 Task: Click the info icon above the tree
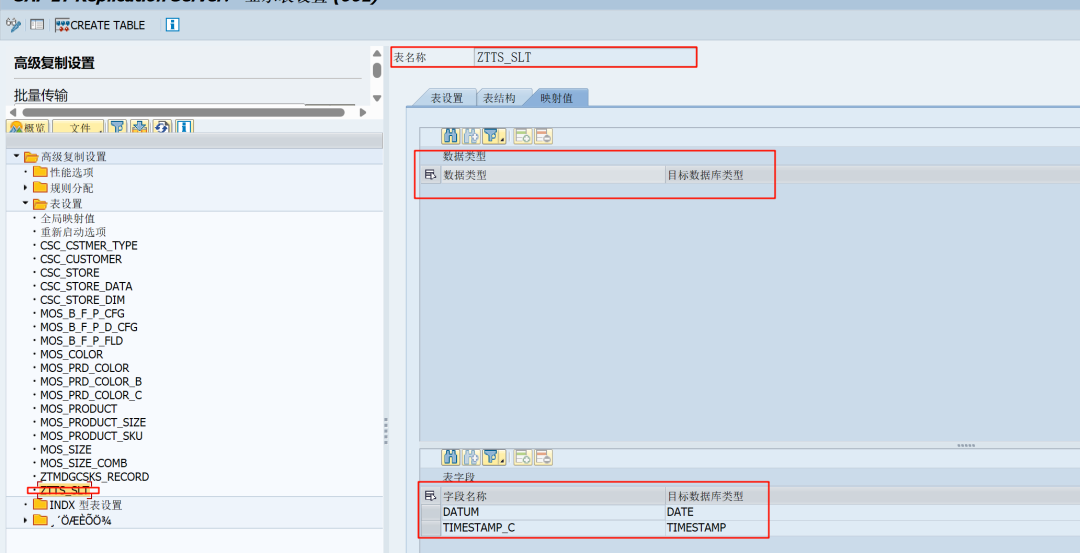[183, 127]
